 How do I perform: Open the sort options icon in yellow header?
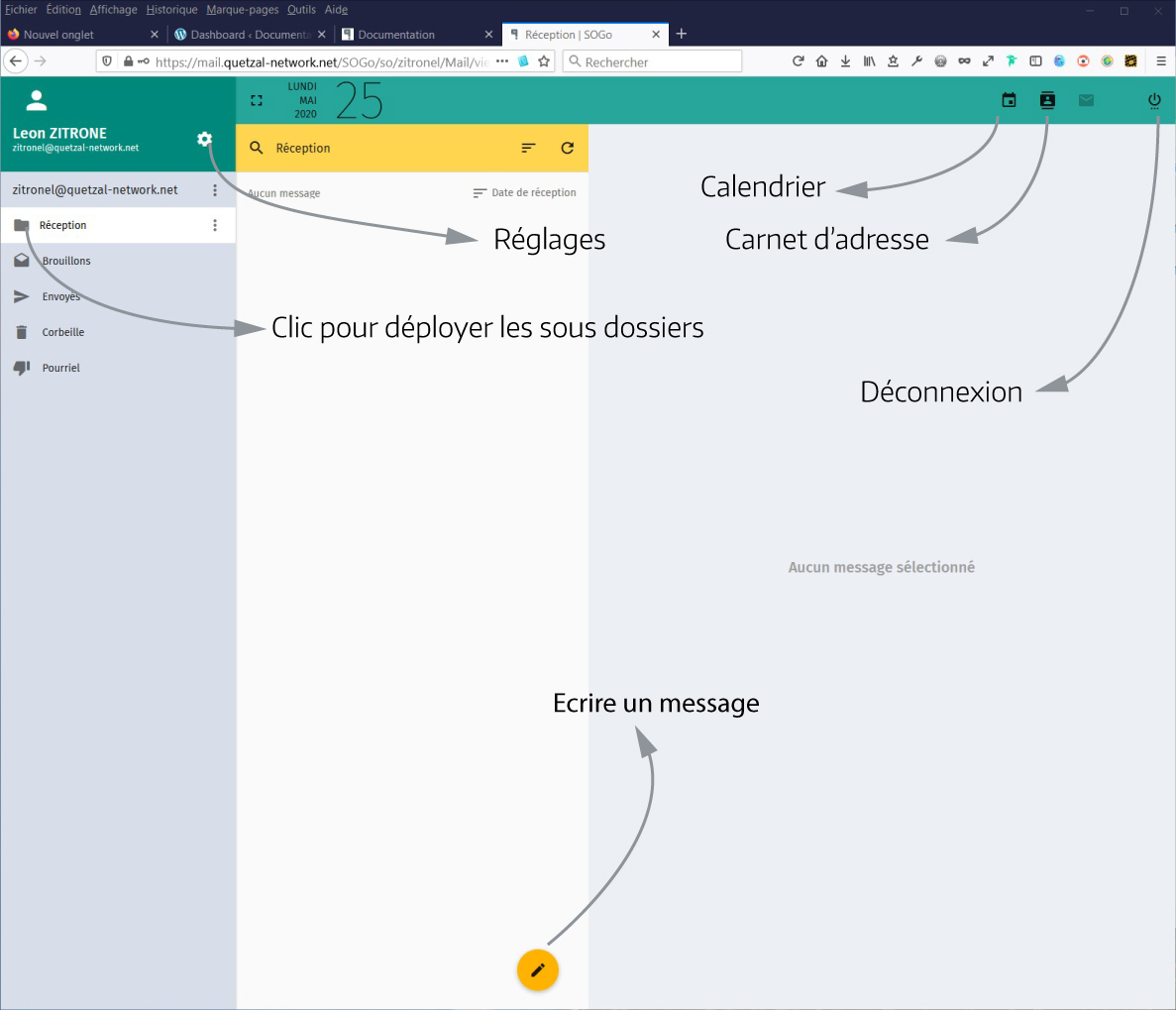(x=528, y=148)
